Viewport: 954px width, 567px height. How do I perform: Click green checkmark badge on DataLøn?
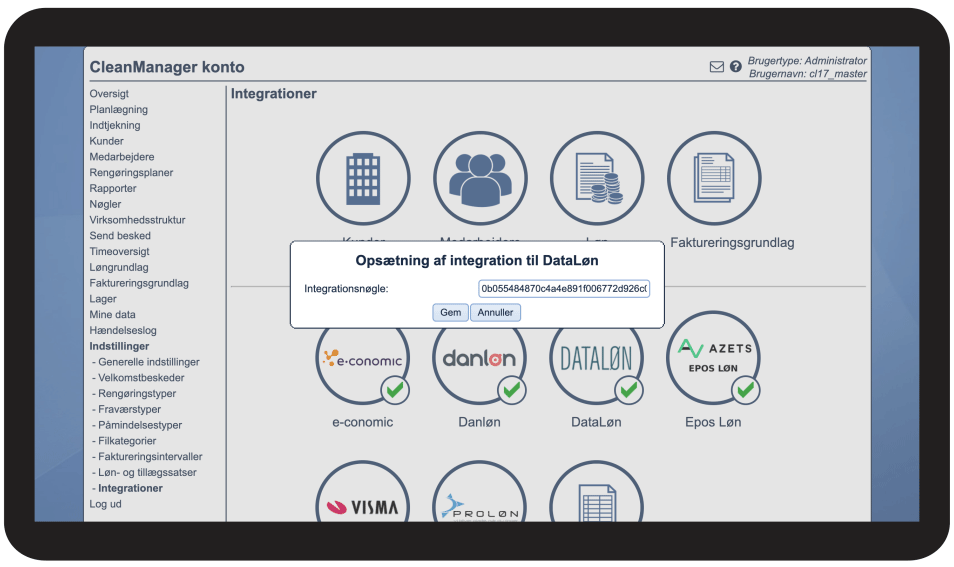pos(628,390)
